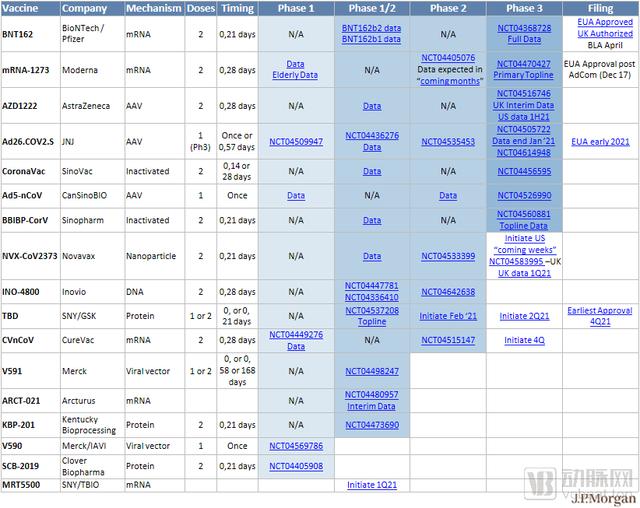Screen dimensions: 640x508
Task: Open NCT04405908 Clover Biopharma link
Action: (x=296, y=466)
